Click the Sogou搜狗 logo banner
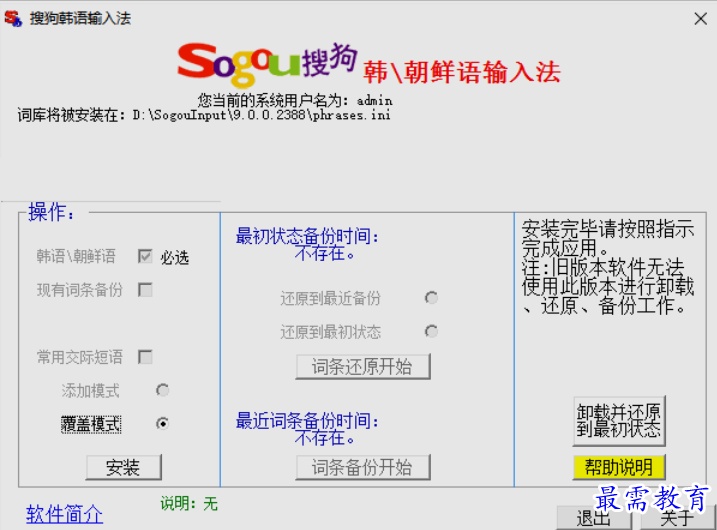The width and height of the screenshot is (717, 530). click(268, 65)
